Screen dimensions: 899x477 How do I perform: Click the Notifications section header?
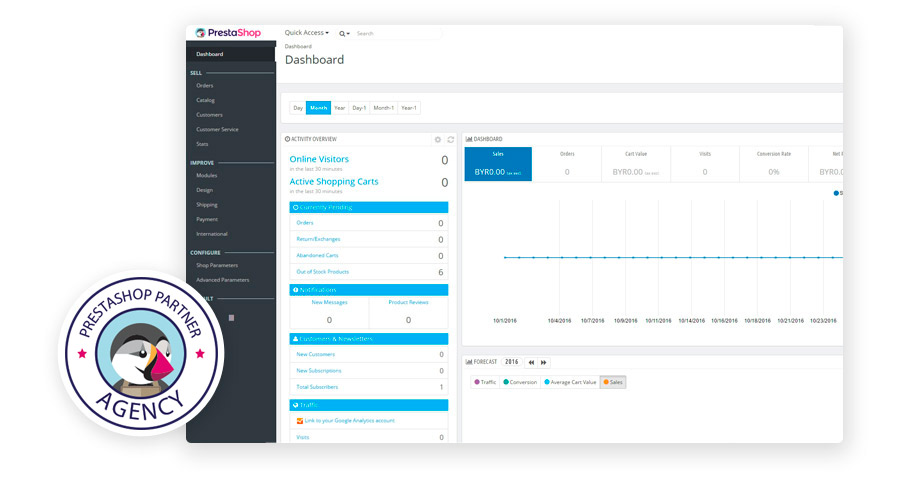click(x=369, y=290)
